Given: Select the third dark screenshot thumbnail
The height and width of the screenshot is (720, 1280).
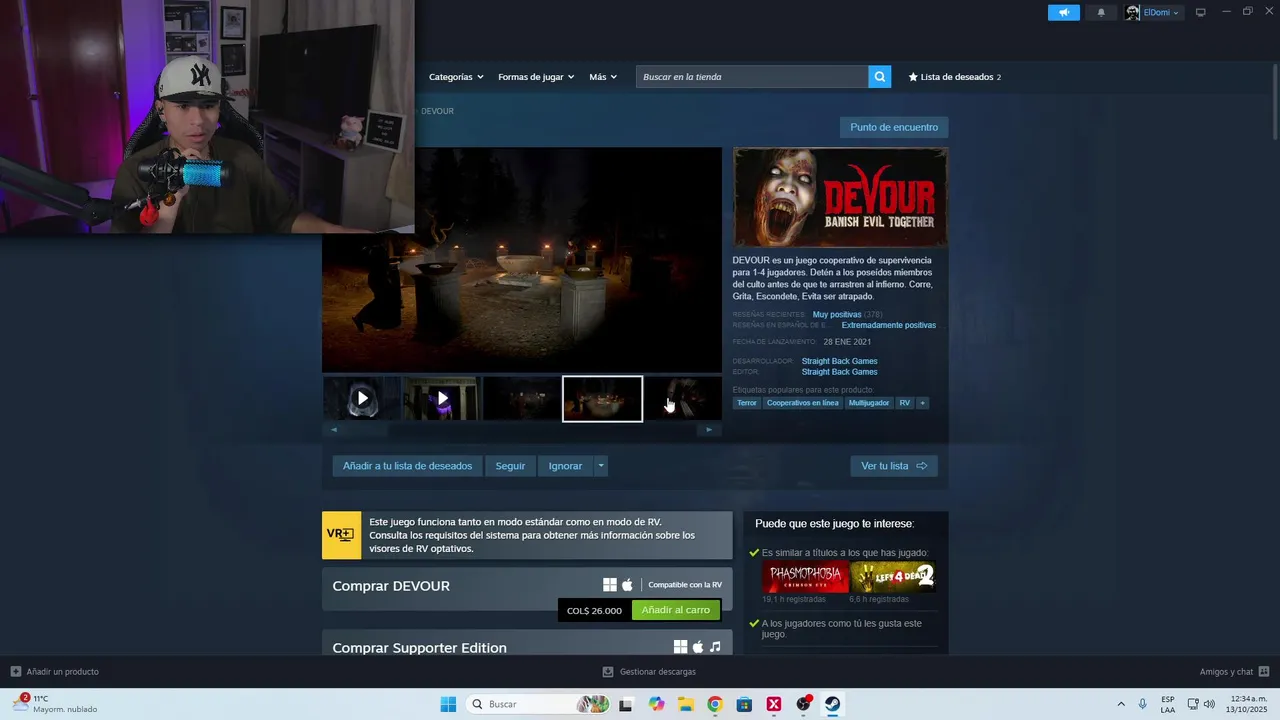Looking at the screenshot, I should tap(522, 399).
